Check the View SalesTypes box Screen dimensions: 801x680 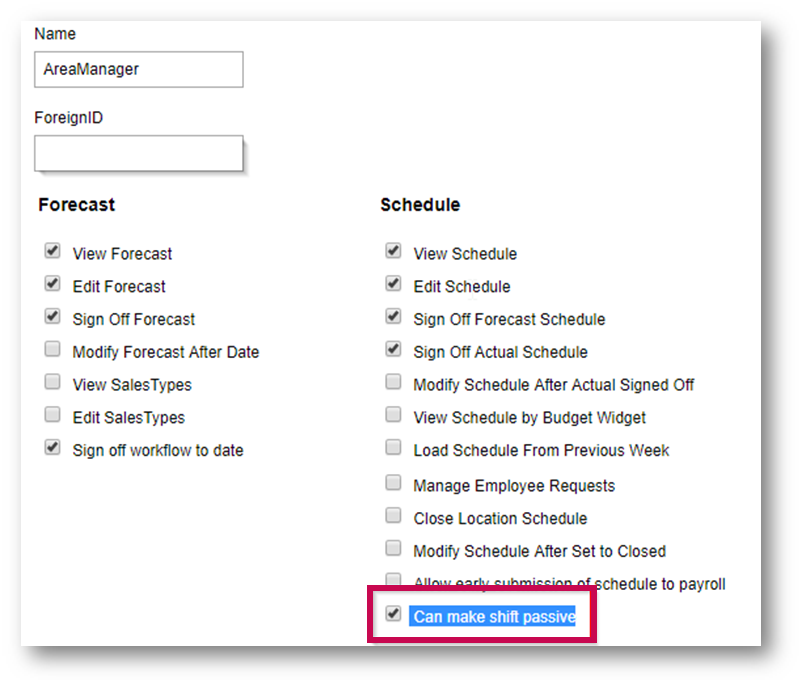click(x=52, y=383)
